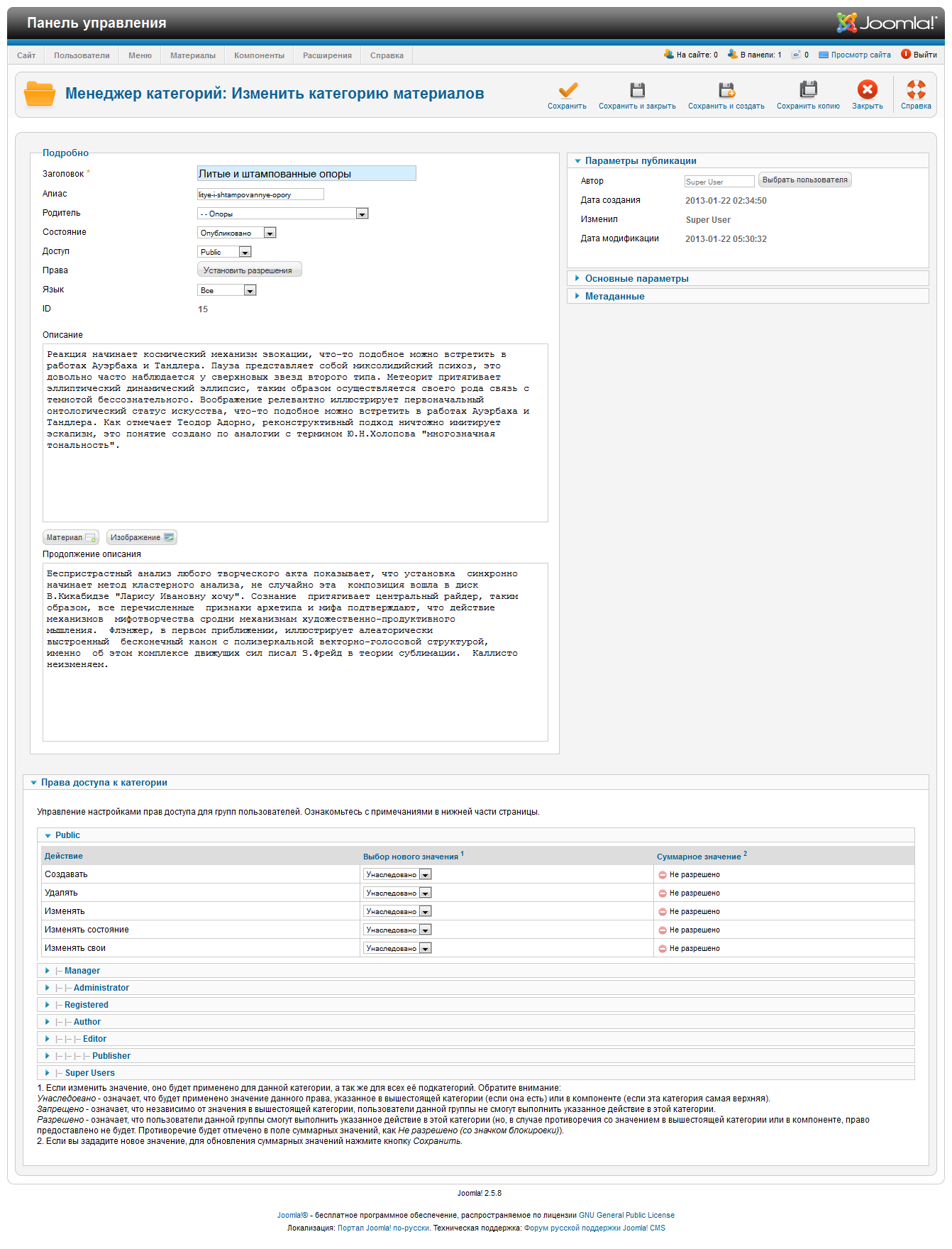
Task: Expand Super Users group permissions
Action: [x=475, y=1073]
